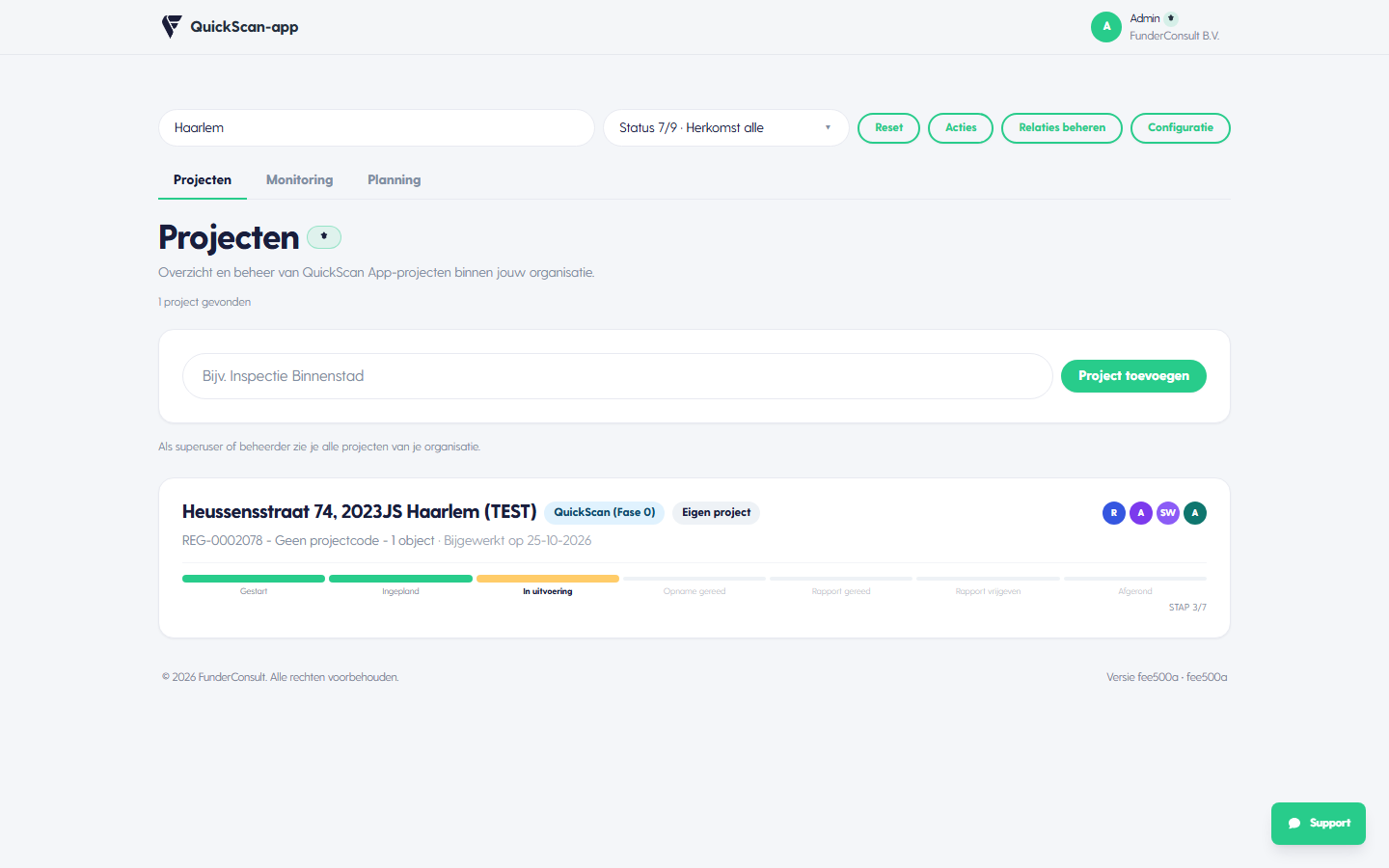Select the blue R member avatar
The width and height of the screenshot is (1389, 868).
pos(1114,513)
